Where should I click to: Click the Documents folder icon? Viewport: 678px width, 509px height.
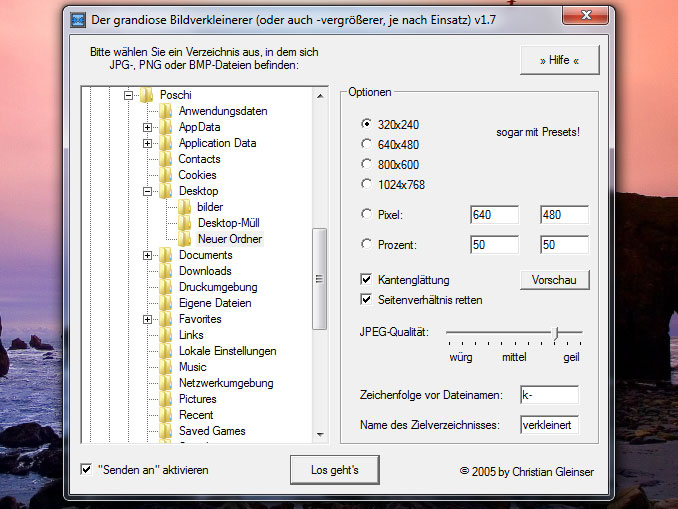166,255
